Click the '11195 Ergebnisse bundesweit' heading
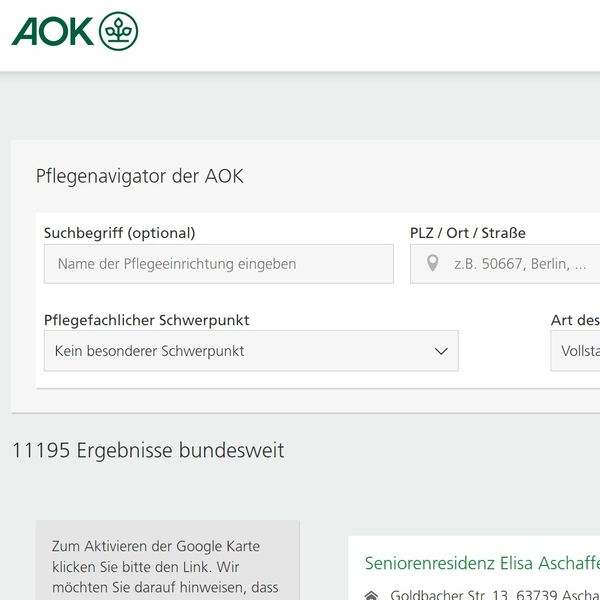The image size is (600, 600). click(148, 450)
